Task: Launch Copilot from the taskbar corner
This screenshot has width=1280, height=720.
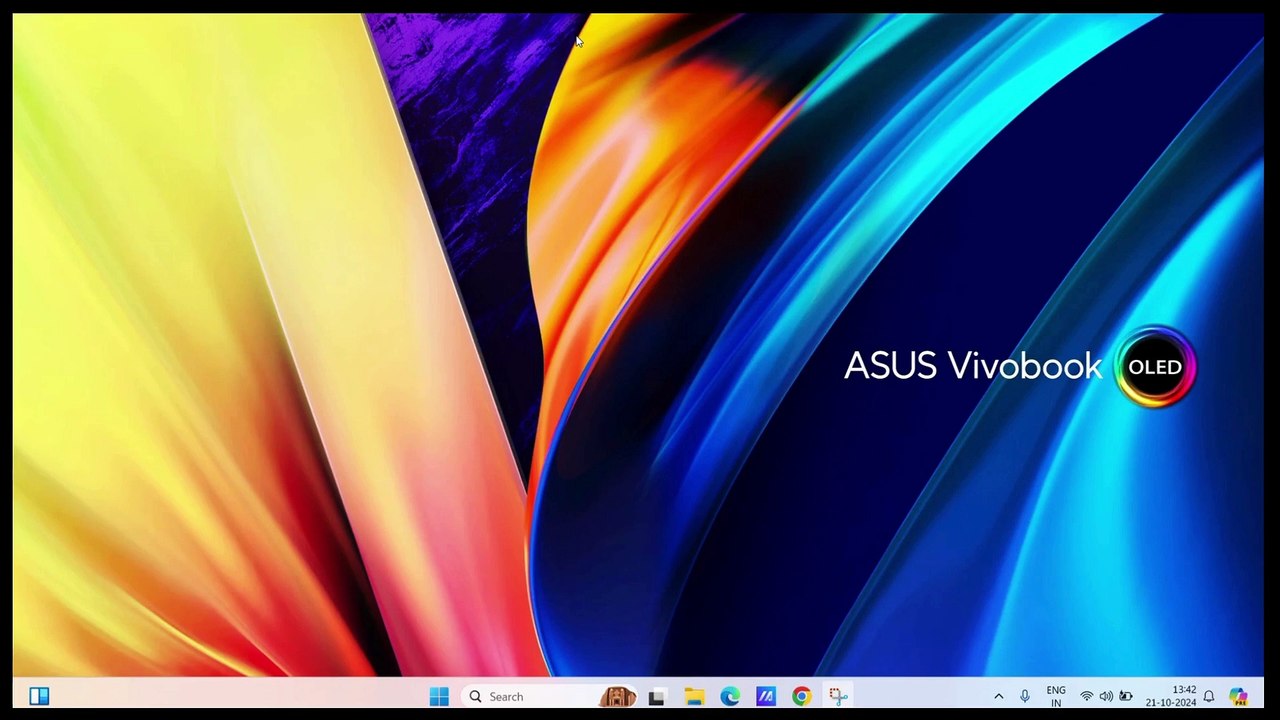Action: (x=1239, y=697)
